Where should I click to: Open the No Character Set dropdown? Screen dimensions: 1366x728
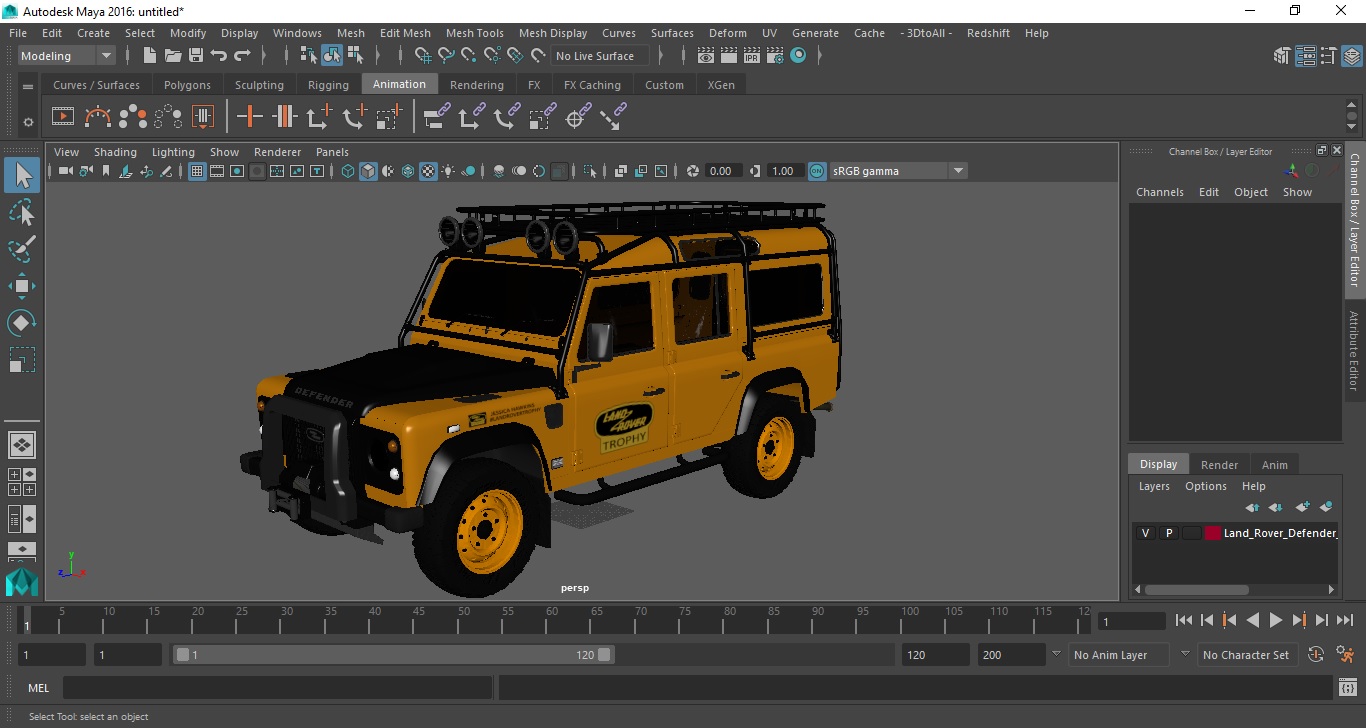[1246, 655]
